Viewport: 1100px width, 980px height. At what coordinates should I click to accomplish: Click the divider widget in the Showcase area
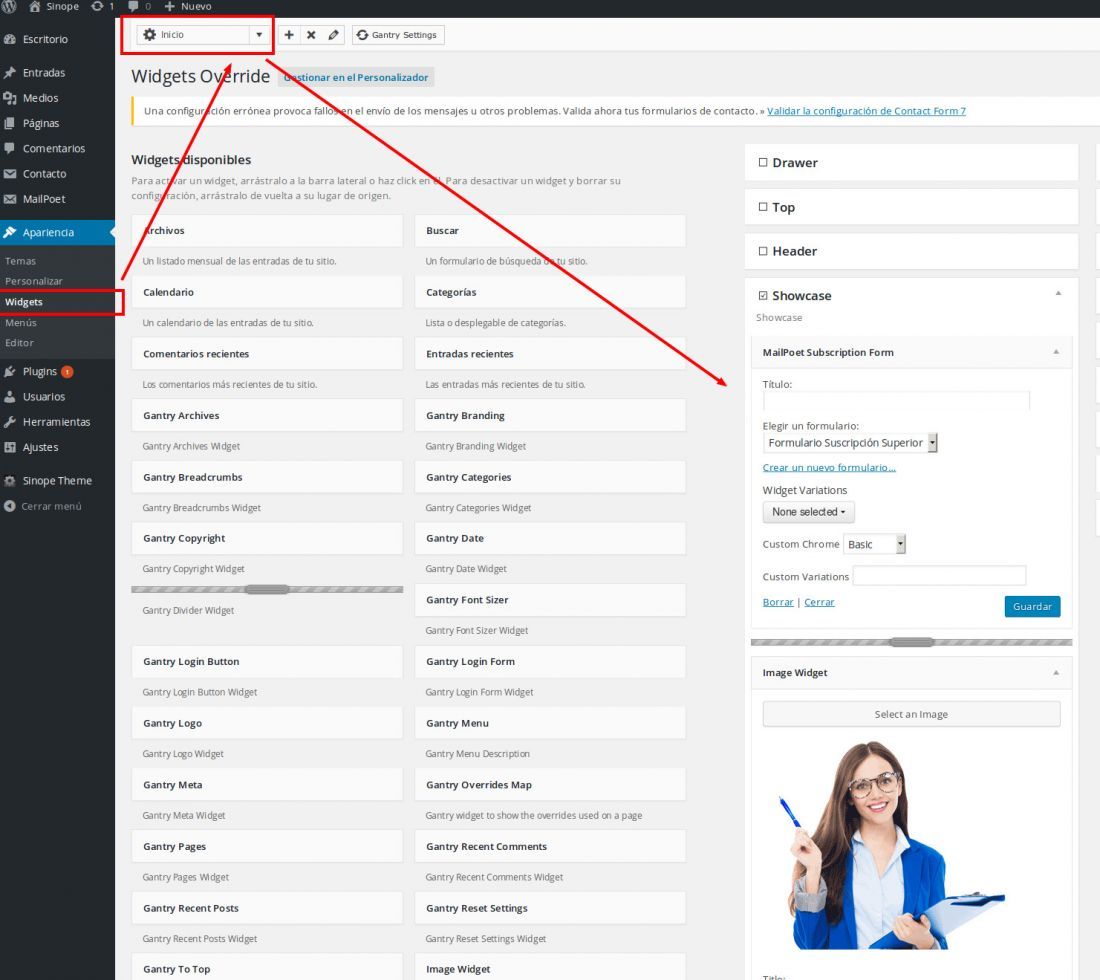[x=911, y=642]
